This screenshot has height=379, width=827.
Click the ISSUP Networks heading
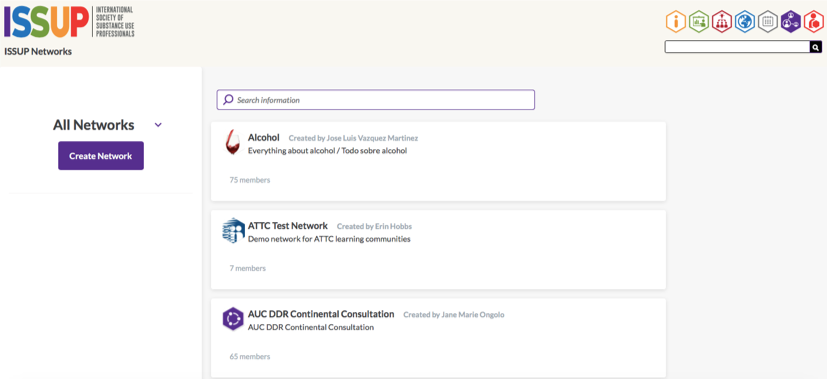pyautogui.click(x=38, y=52)
